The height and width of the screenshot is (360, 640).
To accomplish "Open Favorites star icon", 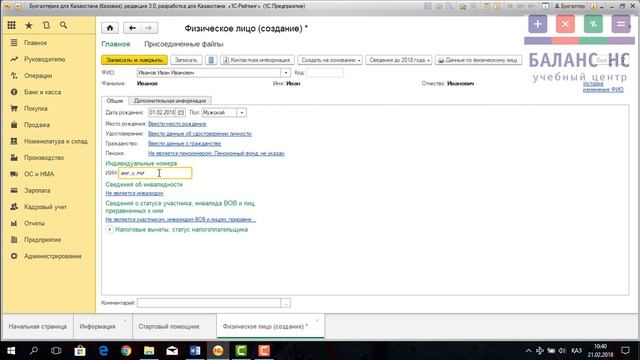I will (29, 25).
